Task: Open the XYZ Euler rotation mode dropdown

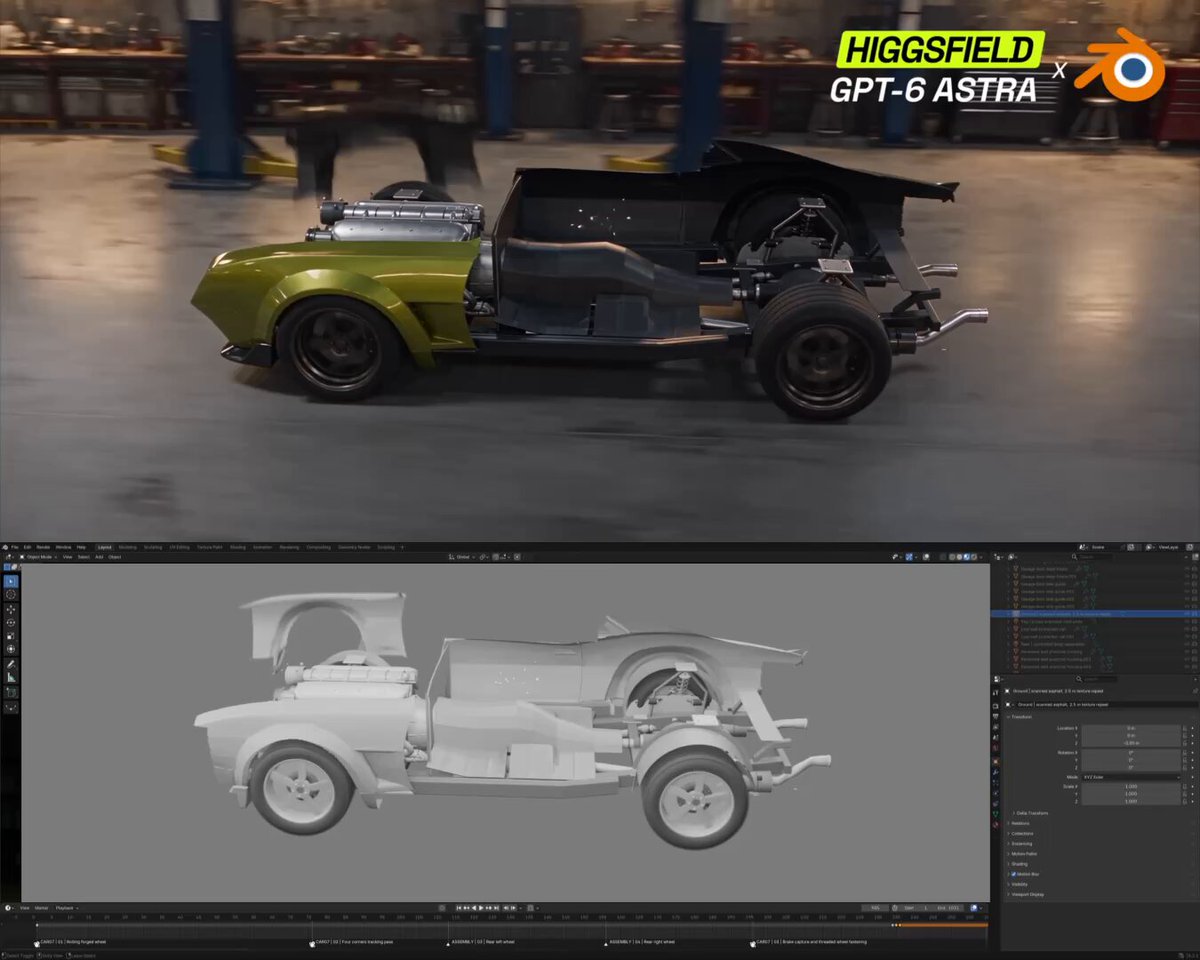Action: tap(1131, 776)
